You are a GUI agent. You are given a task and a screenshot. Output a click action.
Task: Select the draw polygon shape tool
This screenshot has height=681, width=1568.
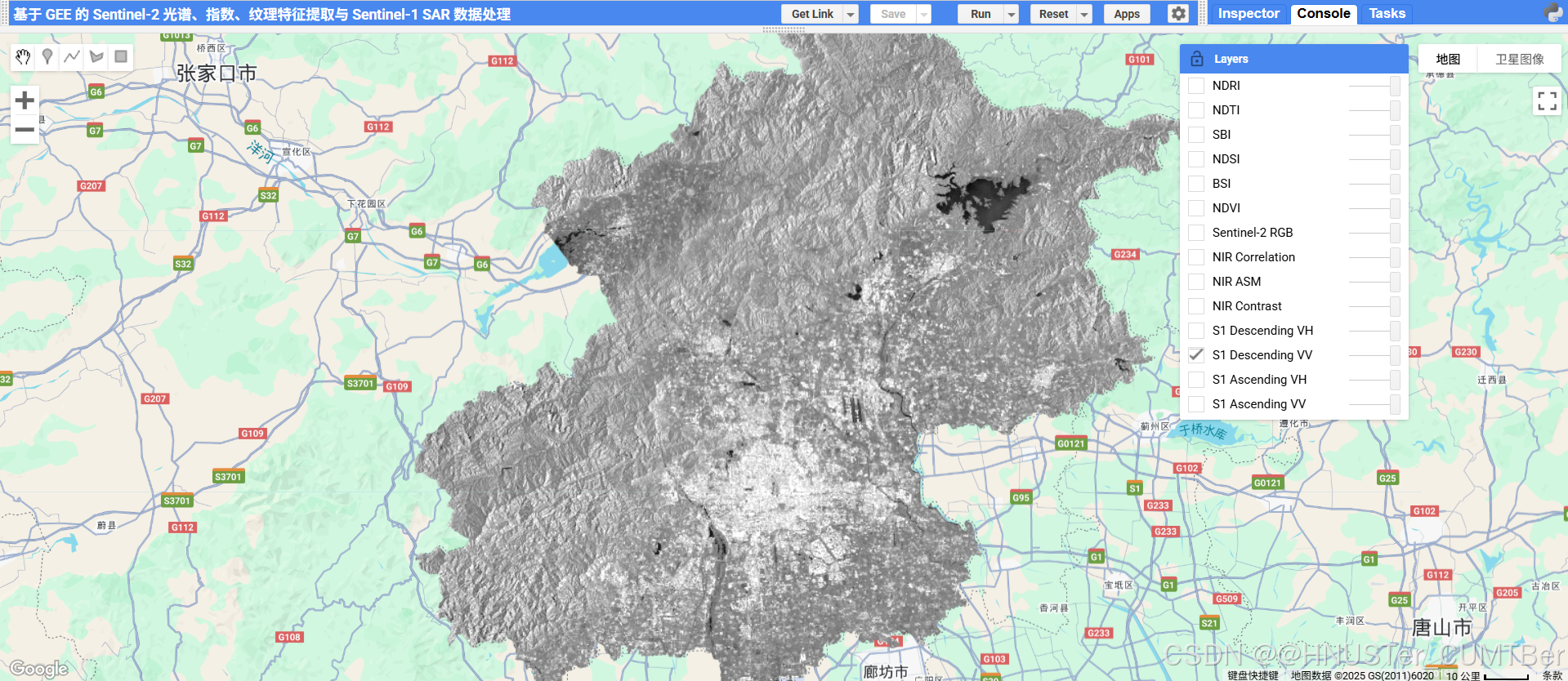[x=96, y=56]
